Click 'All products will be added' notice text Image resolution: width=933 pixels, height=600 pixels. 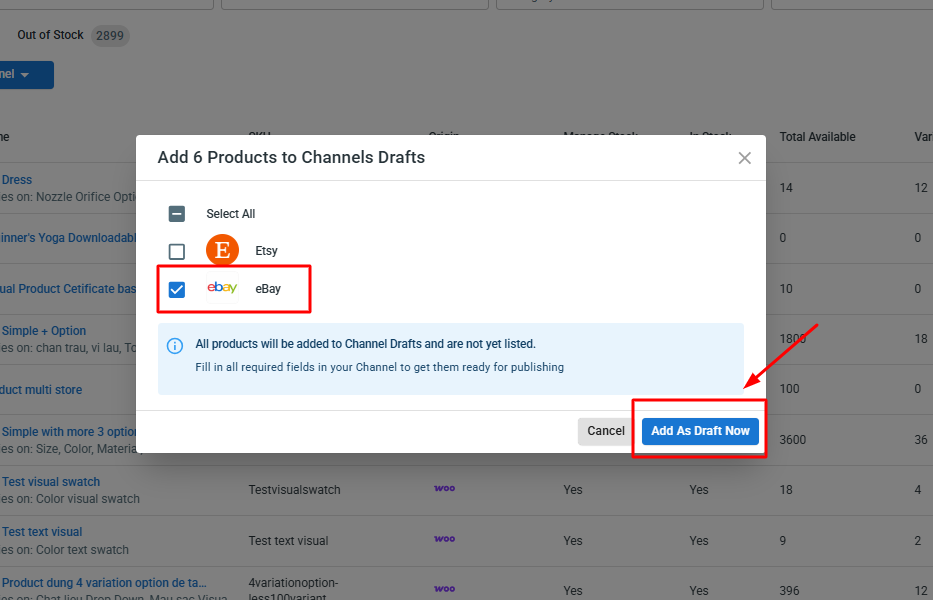365,344
